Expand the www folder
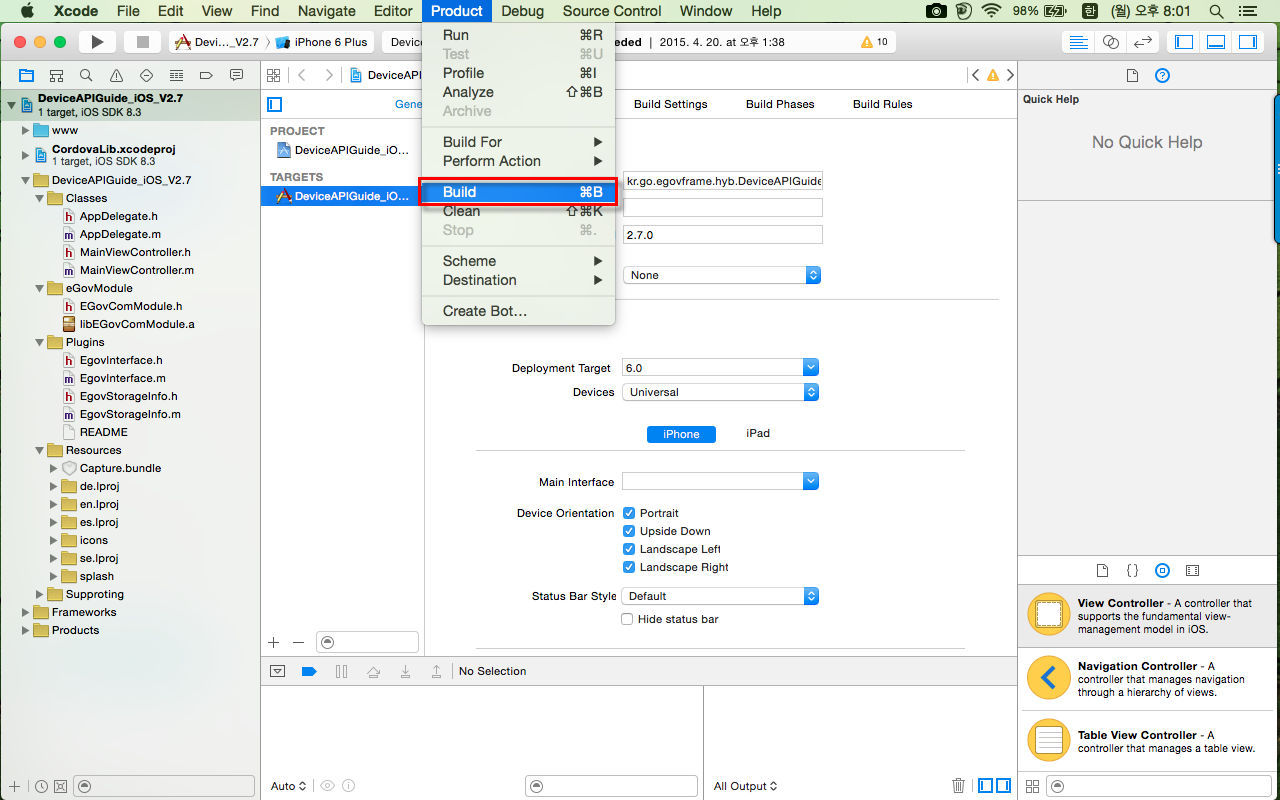 coord(26,130)
